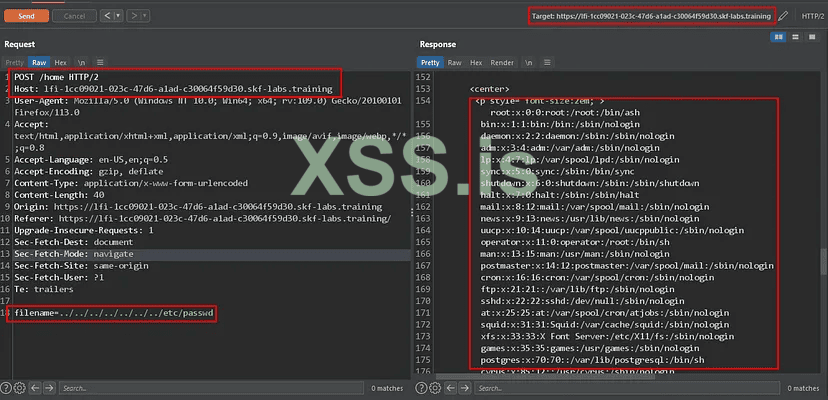Click the highlighted 'Sec-Fetch-Mode: navigate' line
Image resolution: width=828 pixels, height=400 pixels.
coord(74,254)
